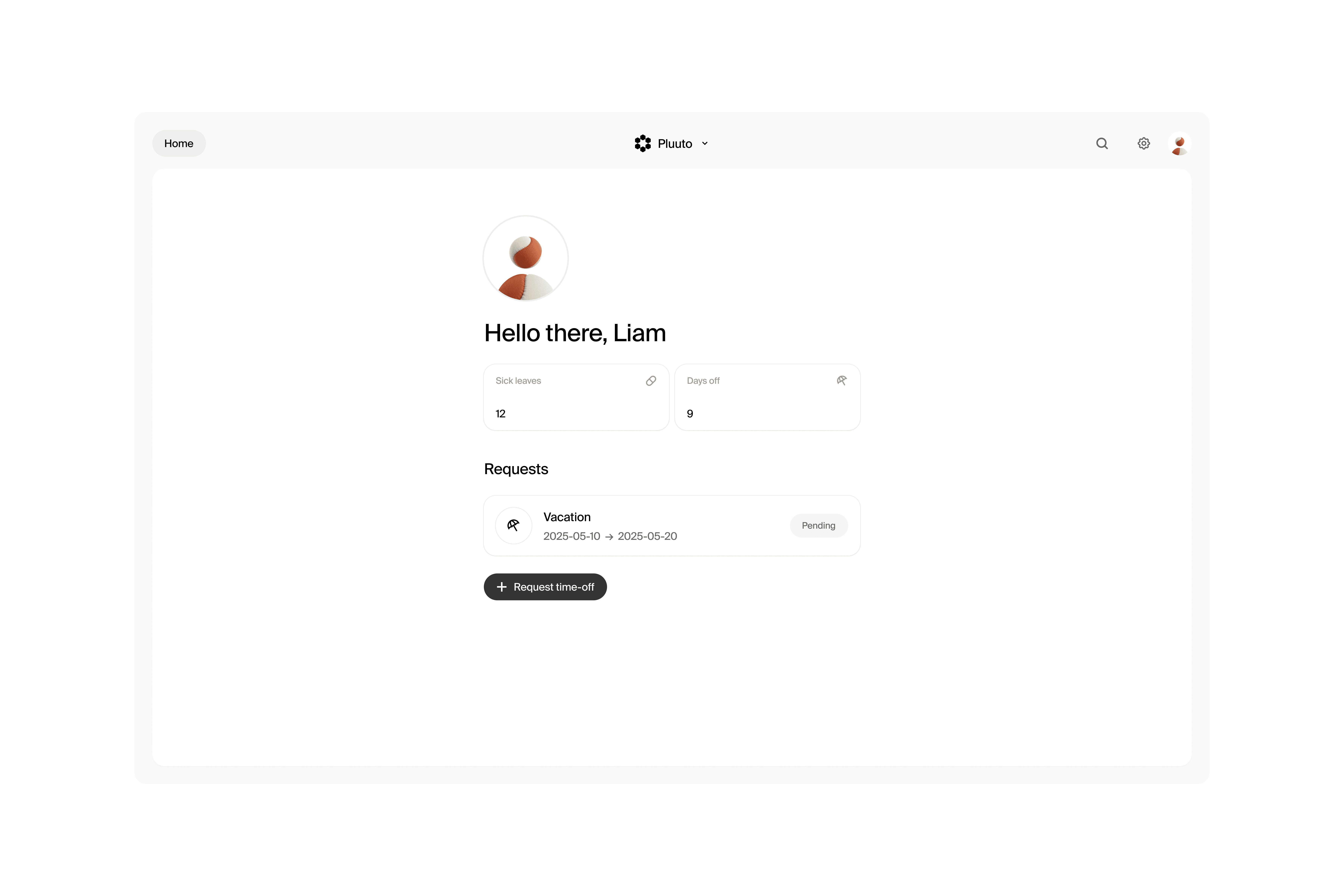
Task: Click Liam's large profile picture
Action: (x=526, y=258)
